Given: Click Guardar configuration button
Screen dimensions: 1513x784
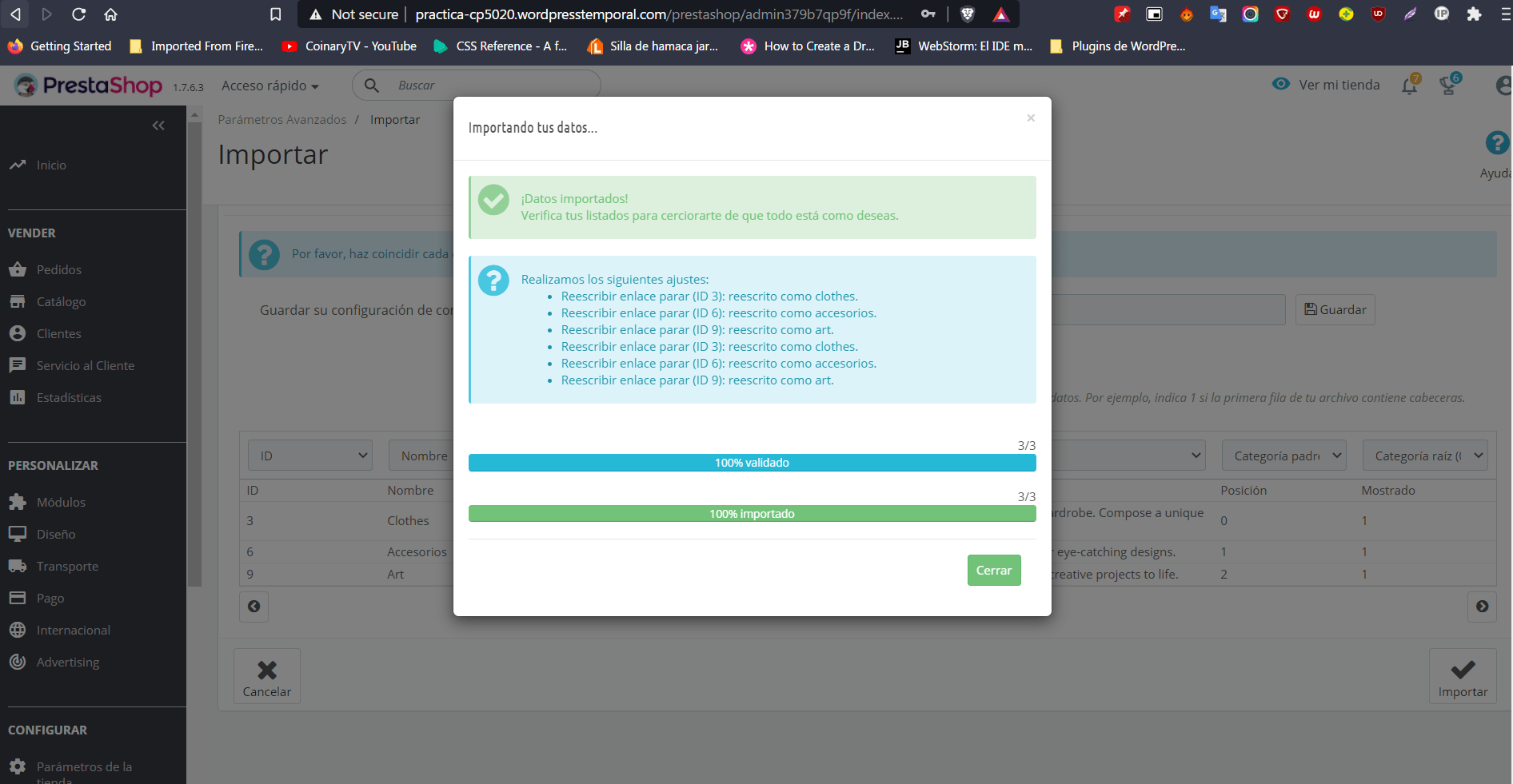Looking at the screenshot, I should (1335, 309).
